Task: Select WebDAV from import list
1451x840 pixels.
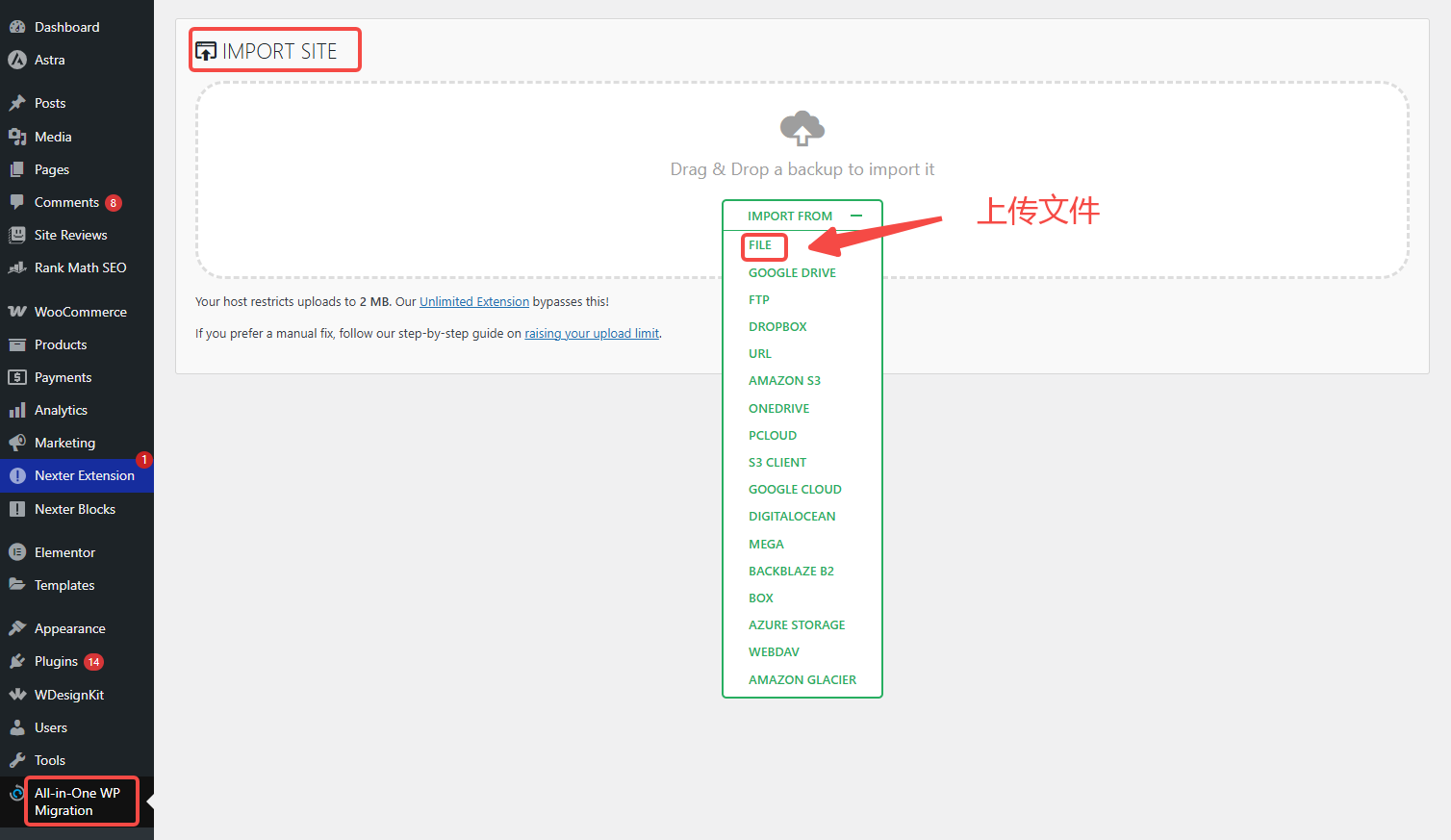Action: click(774, 652)
